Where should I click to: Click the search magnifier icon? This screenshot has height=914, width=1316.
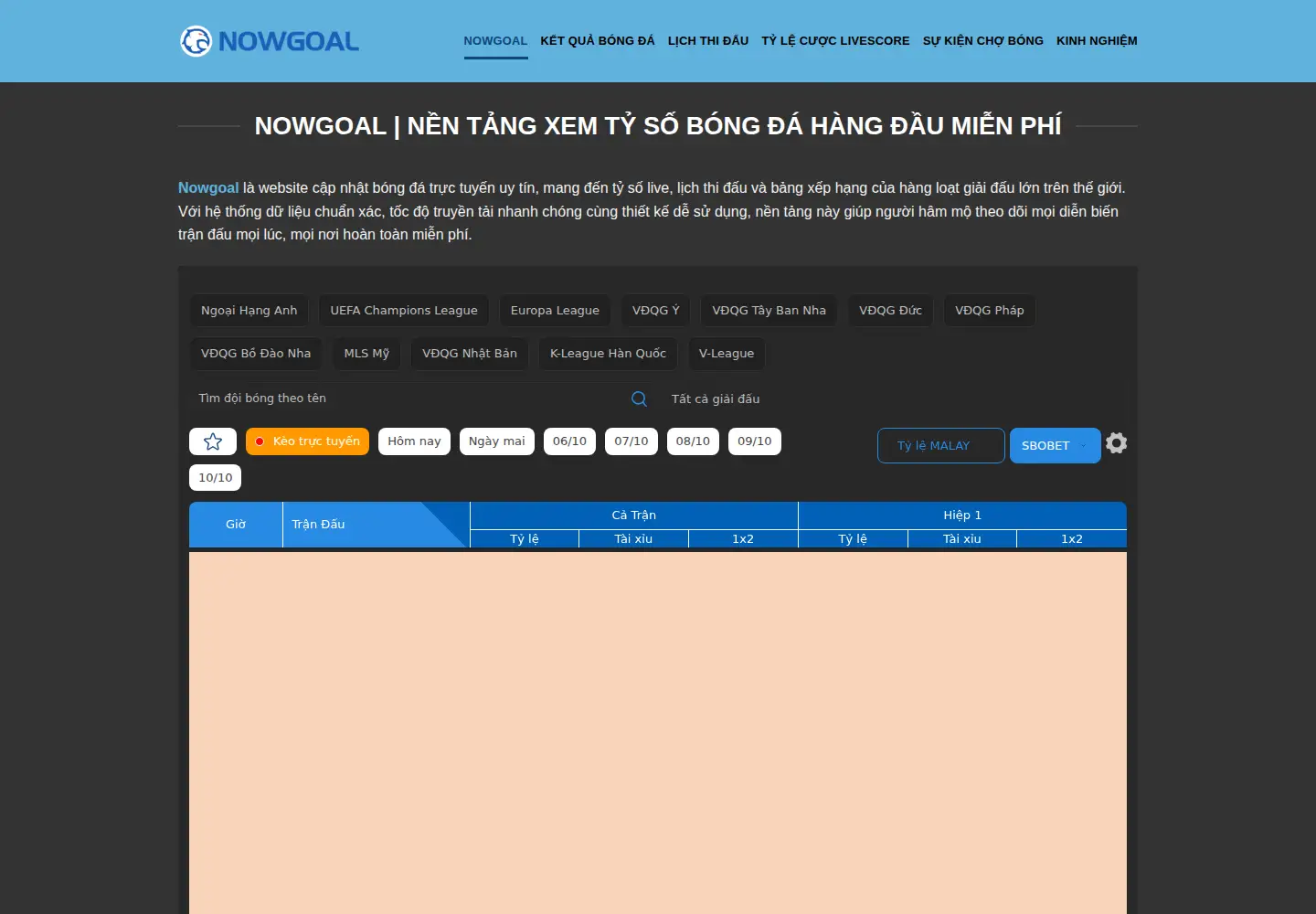click(639, 399)
